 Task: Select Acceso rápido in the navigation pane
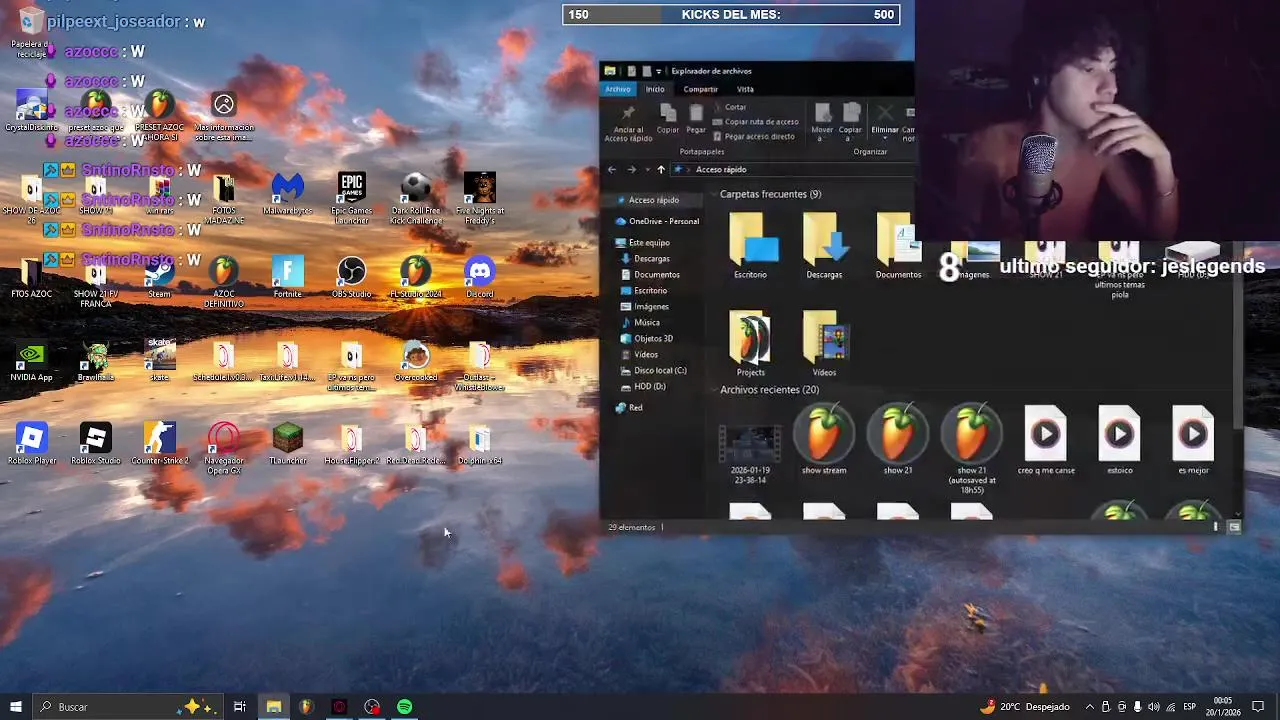point(653,200)
